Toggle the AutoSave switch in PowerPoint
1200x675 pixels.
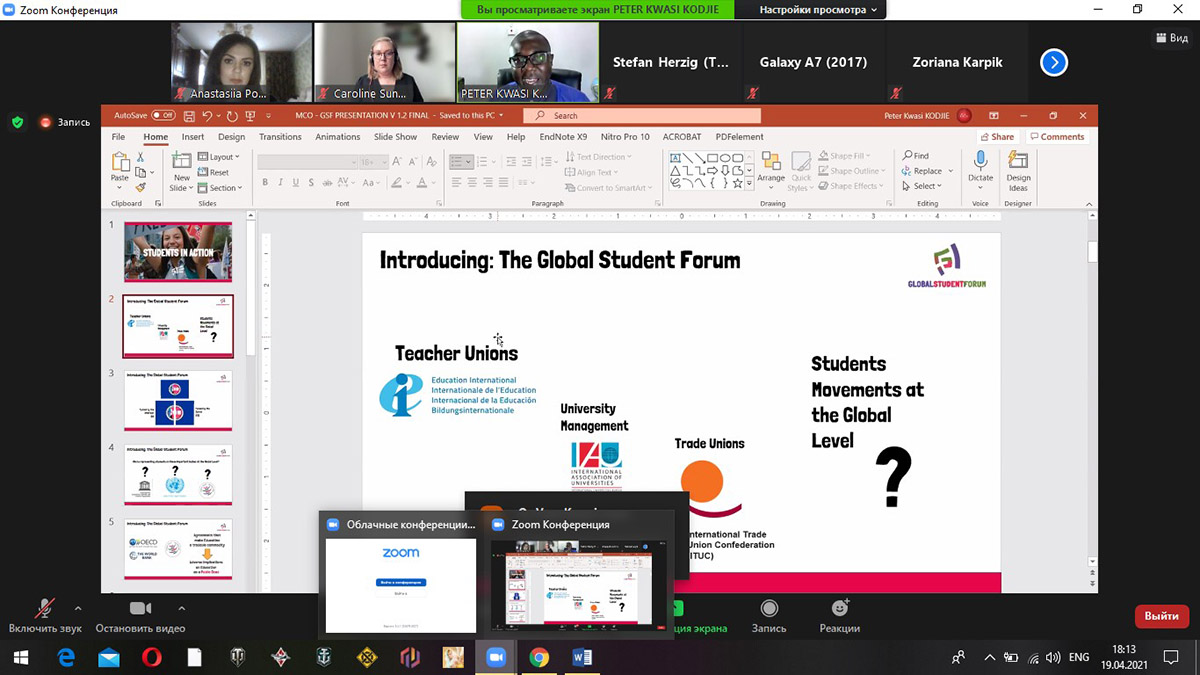[162, 115]
